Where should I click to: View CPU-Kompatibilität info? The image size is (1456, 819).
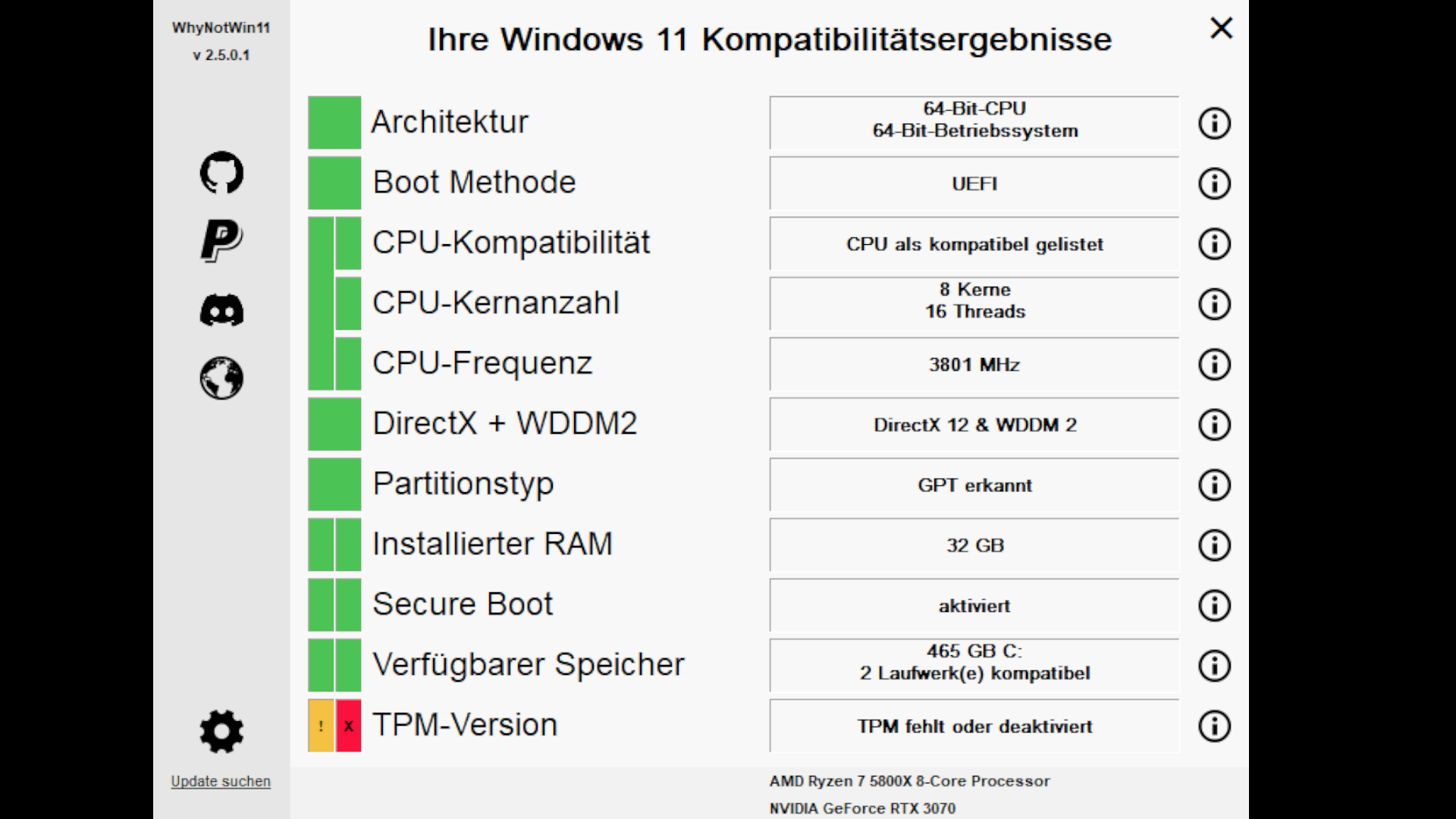pos(1214,244)
